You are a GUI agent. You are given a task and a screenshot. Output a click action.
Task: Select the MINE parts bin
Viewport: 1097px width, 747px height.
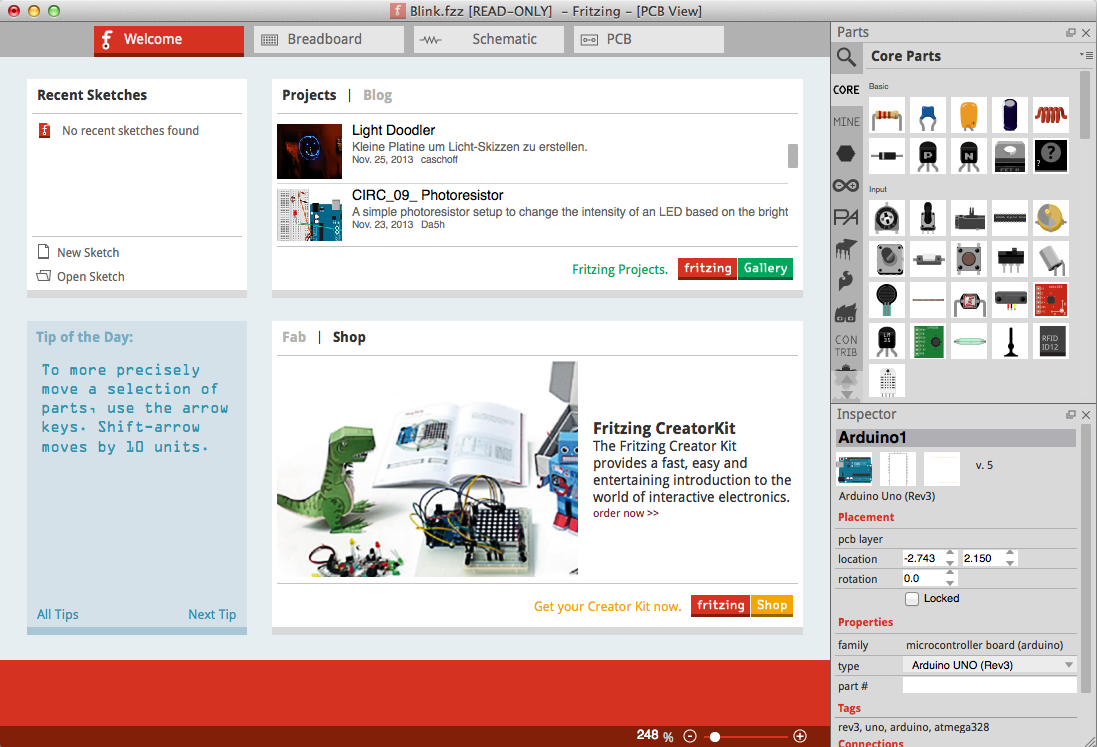pos(846,122)
